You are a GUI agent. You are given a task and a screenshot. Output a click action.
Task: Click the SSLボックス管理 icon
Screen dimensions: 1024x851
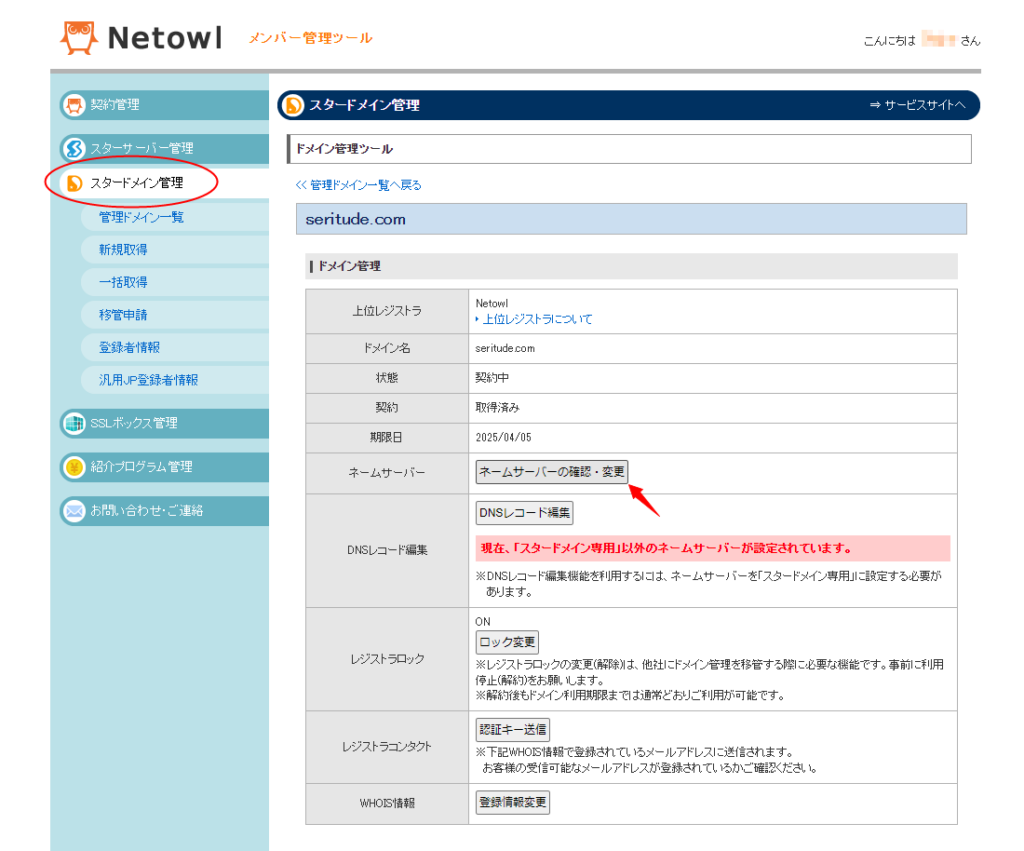(x=74, y=423)
